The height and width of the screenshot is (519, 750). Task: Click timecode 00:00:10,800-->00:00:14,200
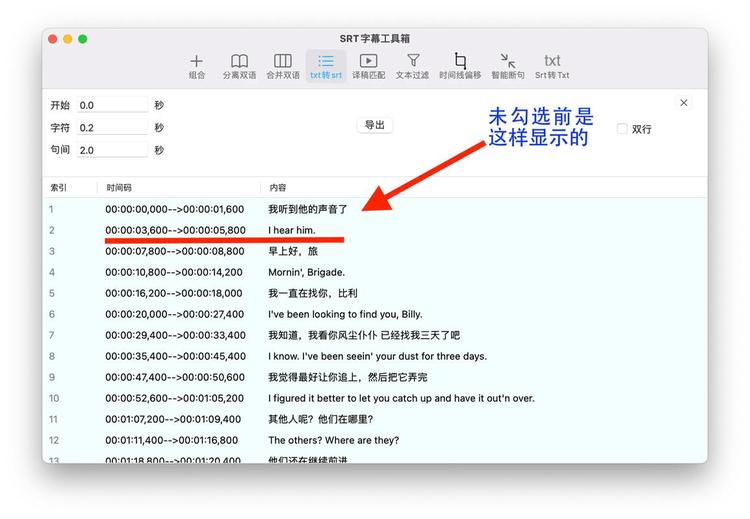pyautogui.click(x=174, y=272)
